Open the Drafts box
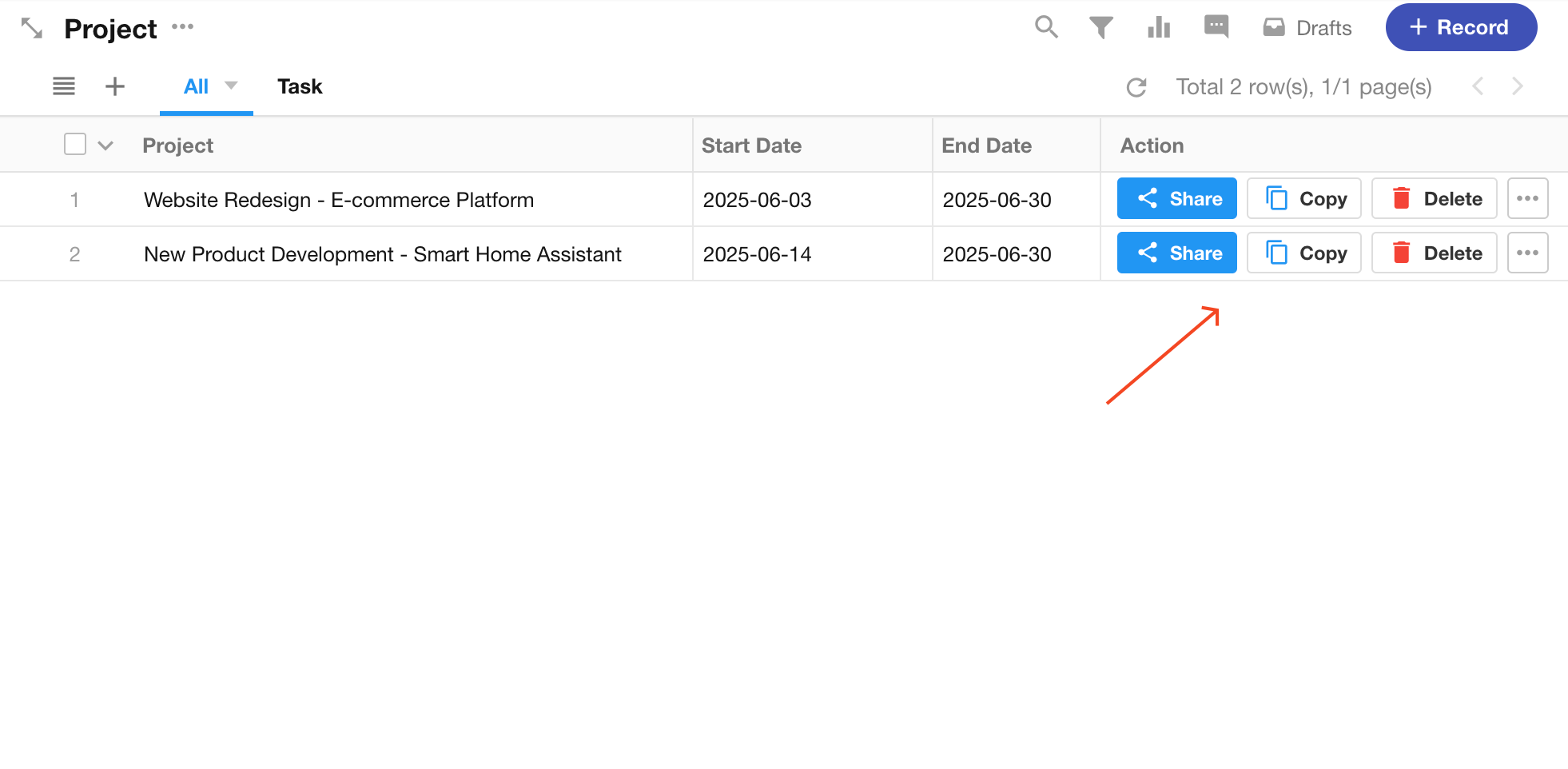 (x=1307, y=28)
